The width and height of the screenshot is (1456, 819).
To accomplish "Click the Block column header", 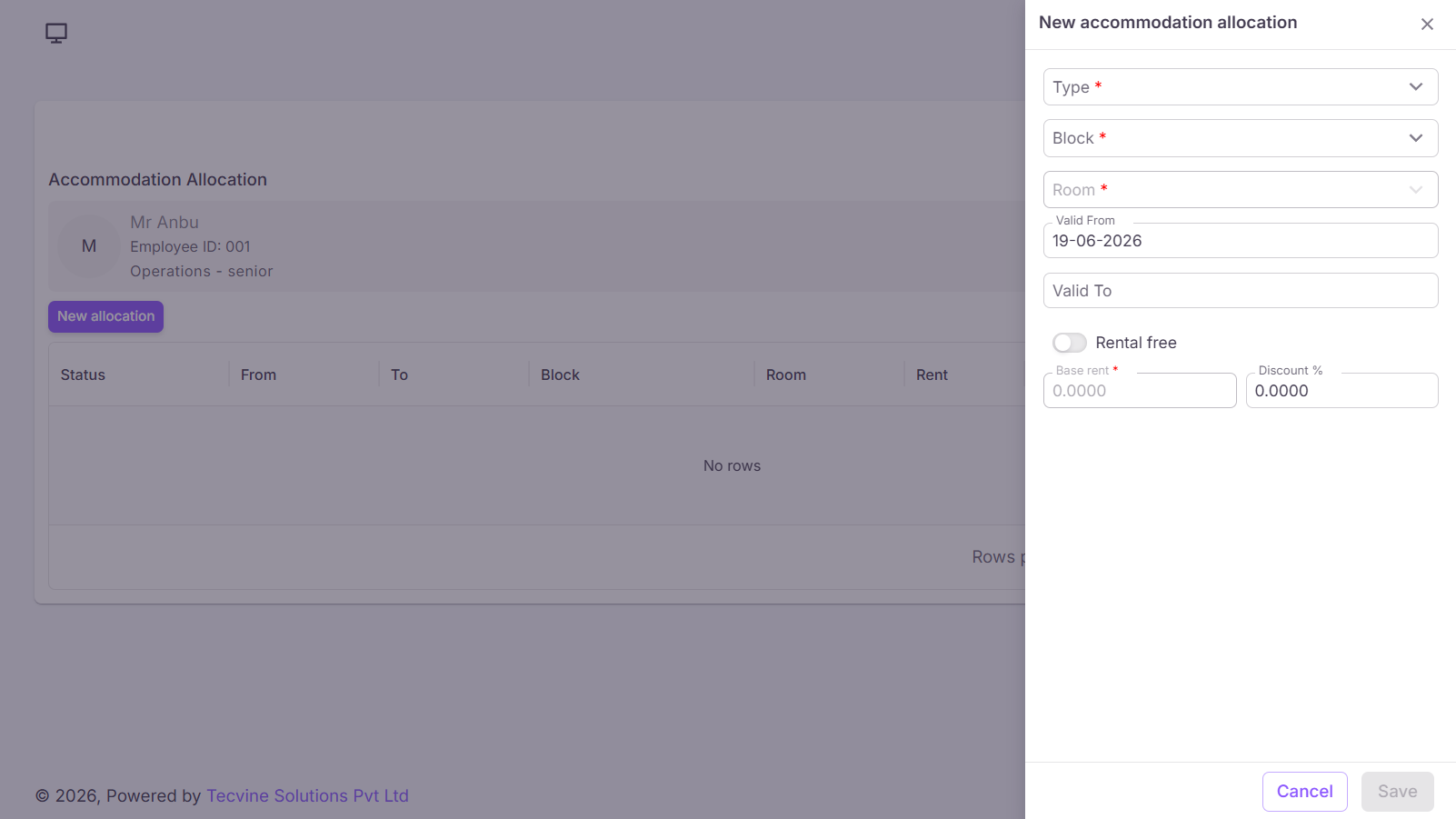I will (x=560, y=375).
